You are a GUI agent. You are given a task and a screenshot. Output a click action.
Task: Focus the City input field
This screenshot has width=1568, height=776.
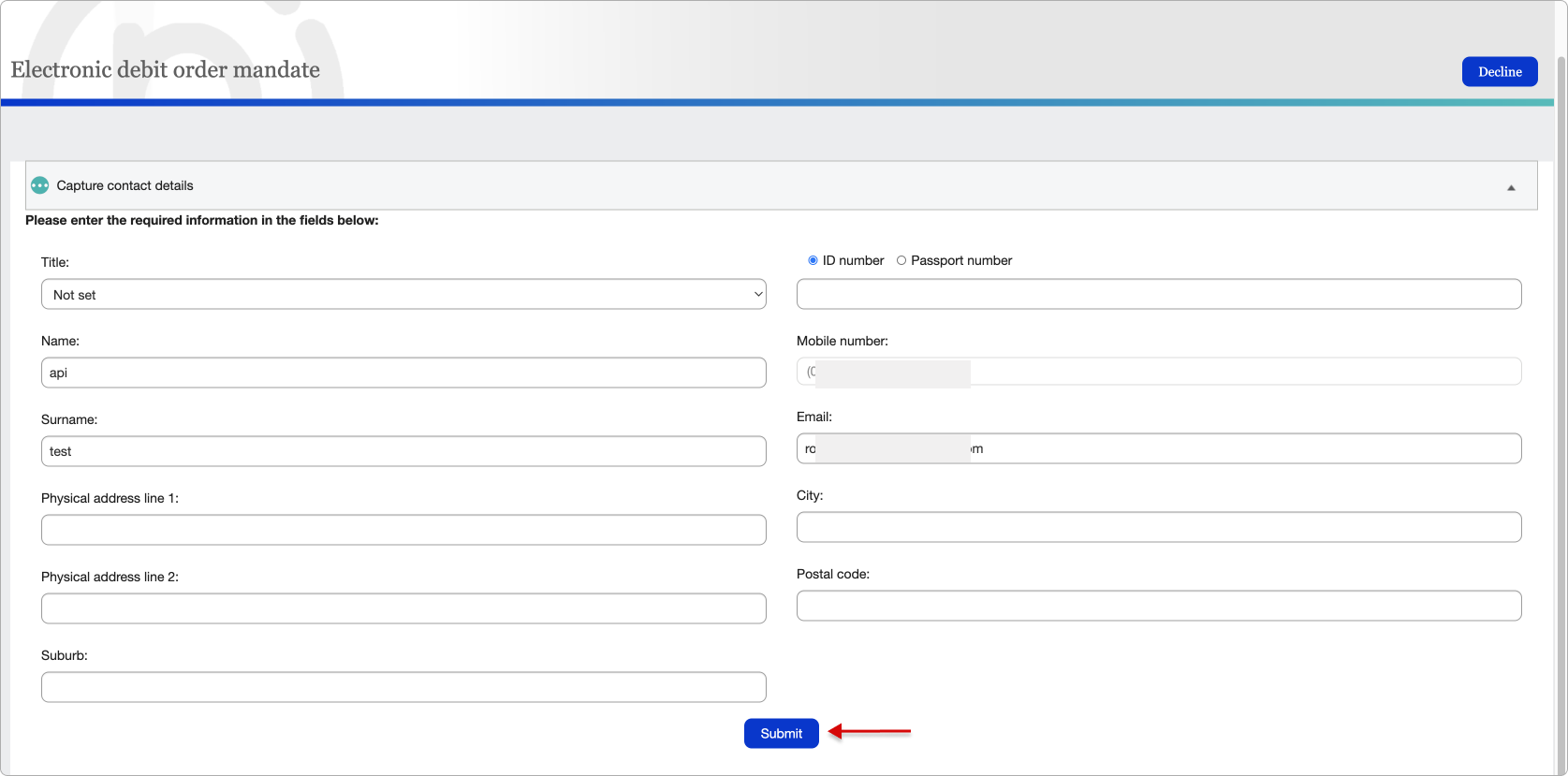pos(1159,527)
